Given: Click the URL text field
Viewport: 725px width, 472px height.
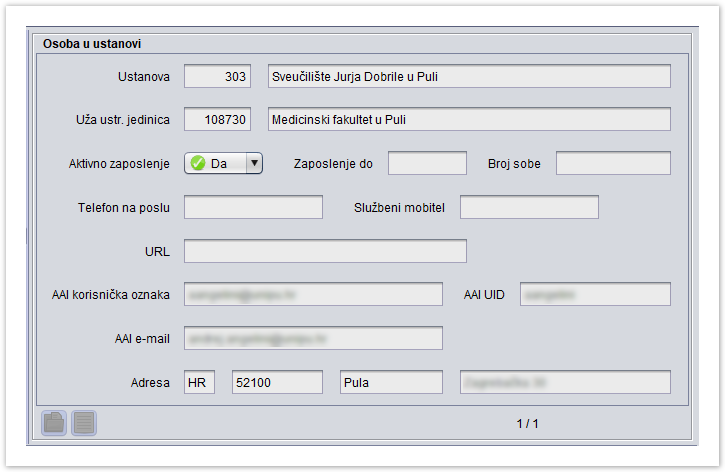Looking at the screenshot, I should coord(325,251).
